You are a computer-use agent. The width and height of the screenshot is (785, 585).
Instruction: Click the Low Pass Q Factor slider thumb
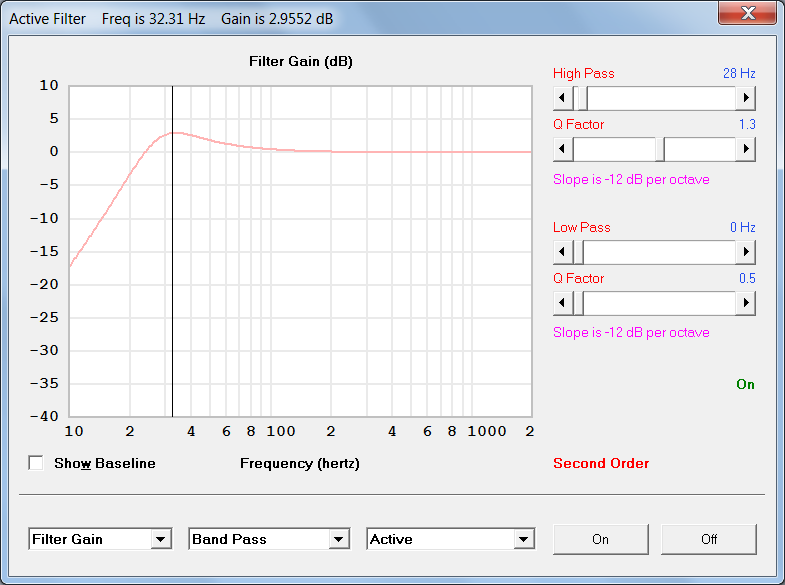(578, 303)
